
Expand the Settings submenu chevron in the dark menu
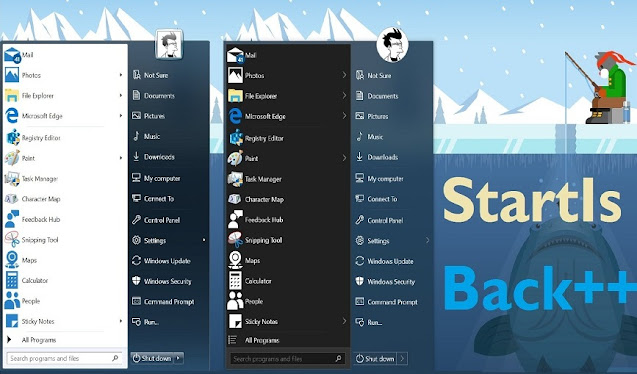427,240
